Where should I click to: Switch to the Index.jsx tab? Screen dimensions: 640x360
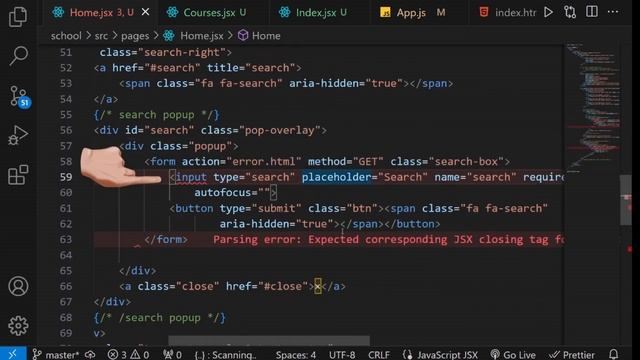tap(321, 13)
